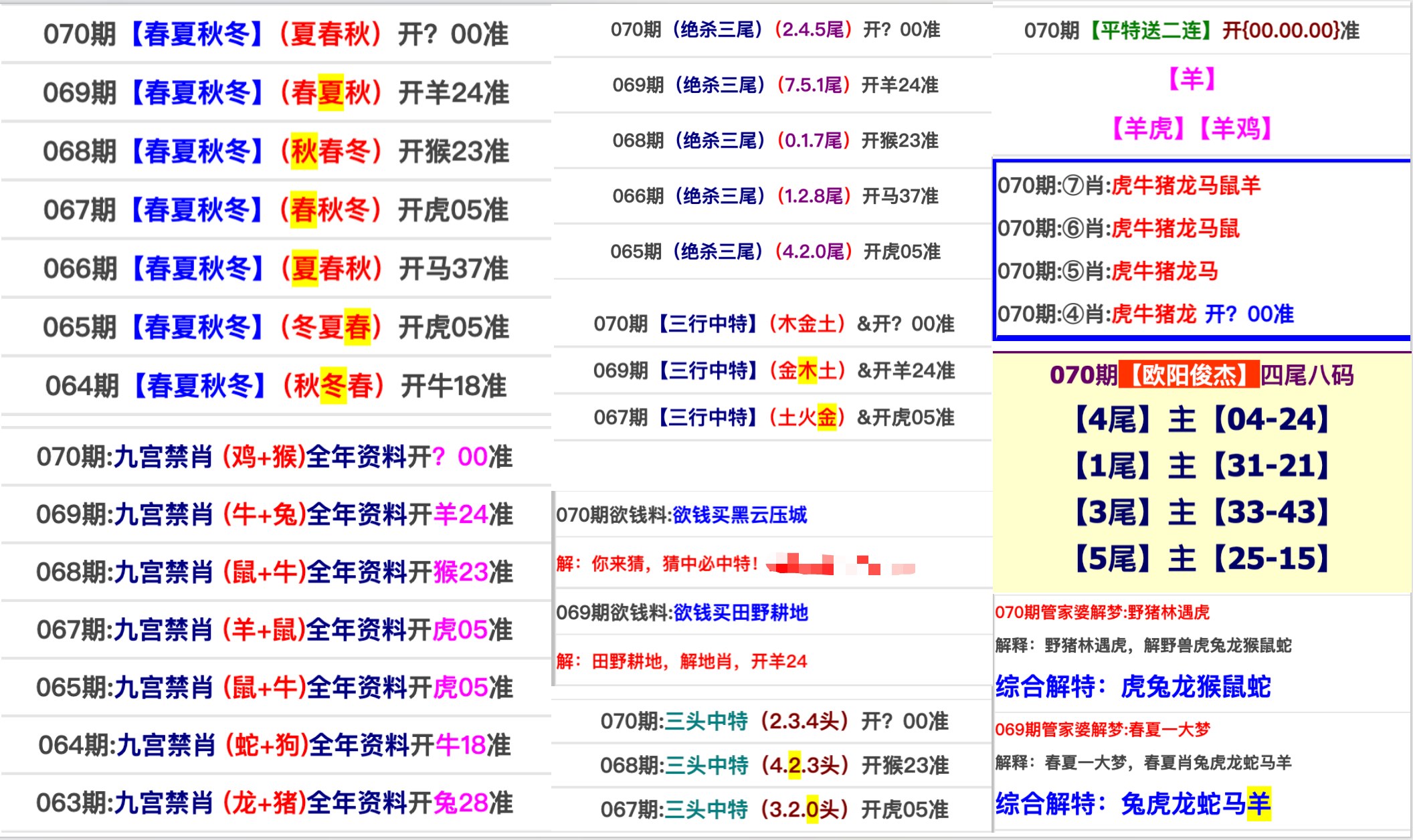
Task: Click the highlighted 夏 in the 069期 row
Action: 331,92
